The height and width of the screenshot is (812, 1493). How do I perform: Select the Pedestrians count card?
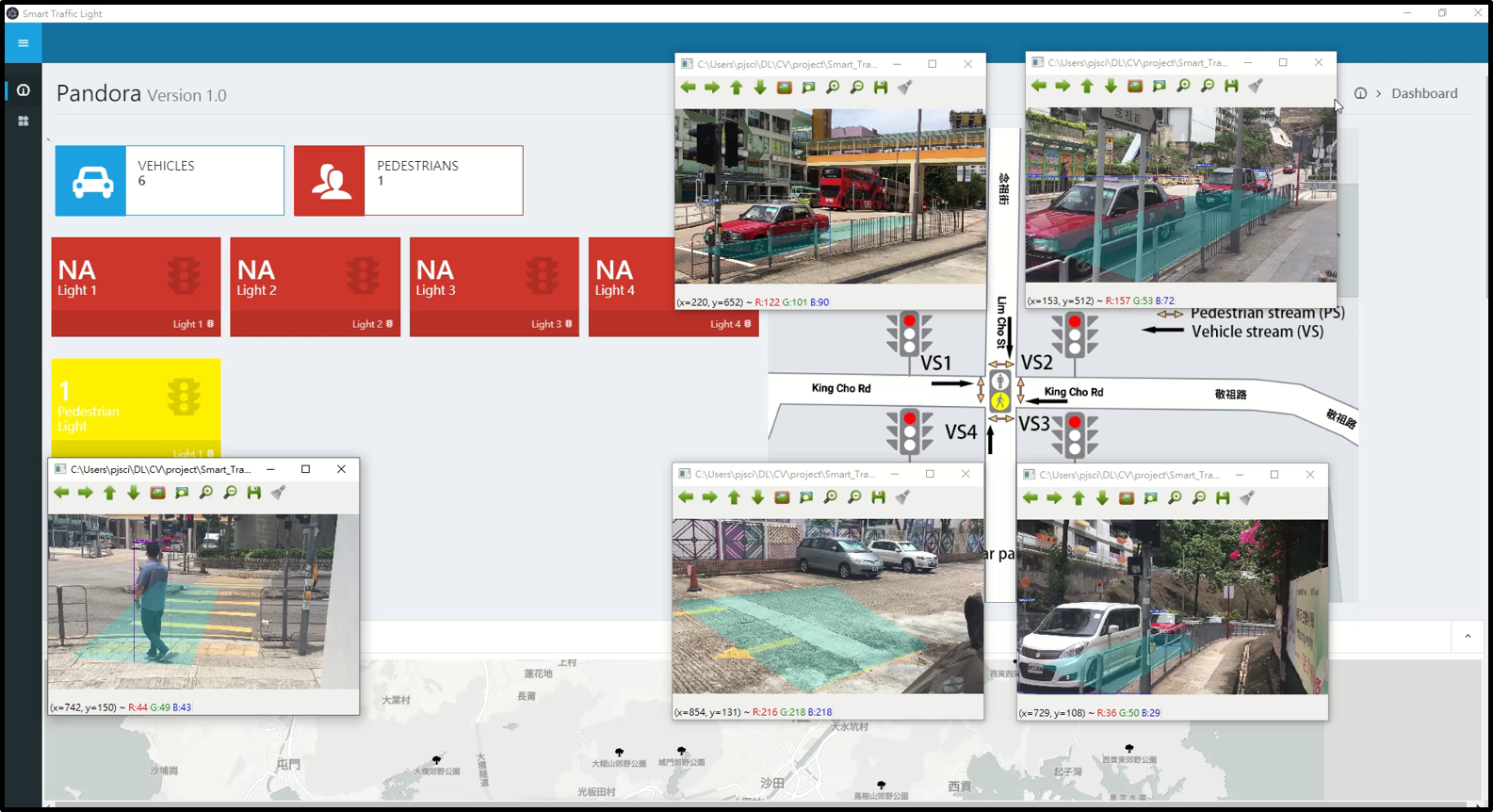point(408,180)
